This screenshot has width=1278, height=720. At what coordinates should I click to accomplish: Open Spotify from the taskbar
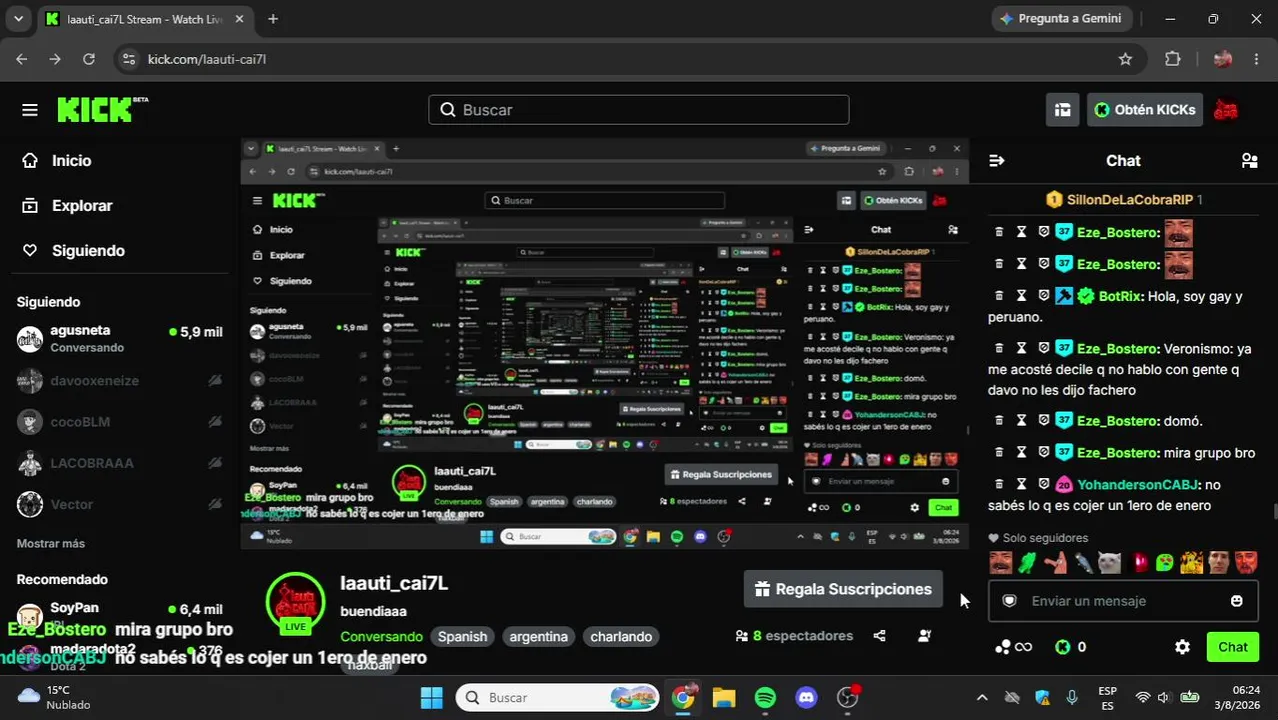click(x=765, y=698)
